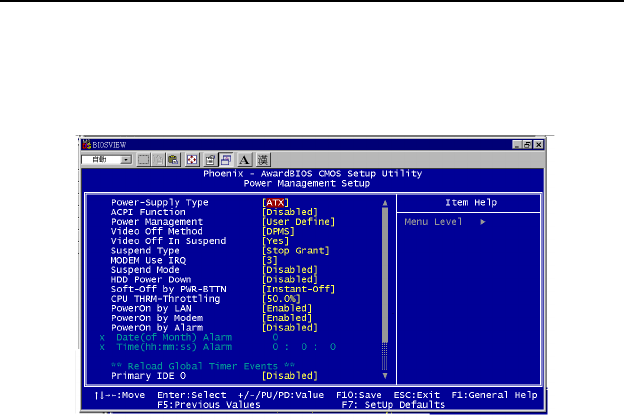The width and height of the screenshot is (624, 420).
Task: Click the Soft-Off by PWR-BTTN label
Action: tap(168, 289)
